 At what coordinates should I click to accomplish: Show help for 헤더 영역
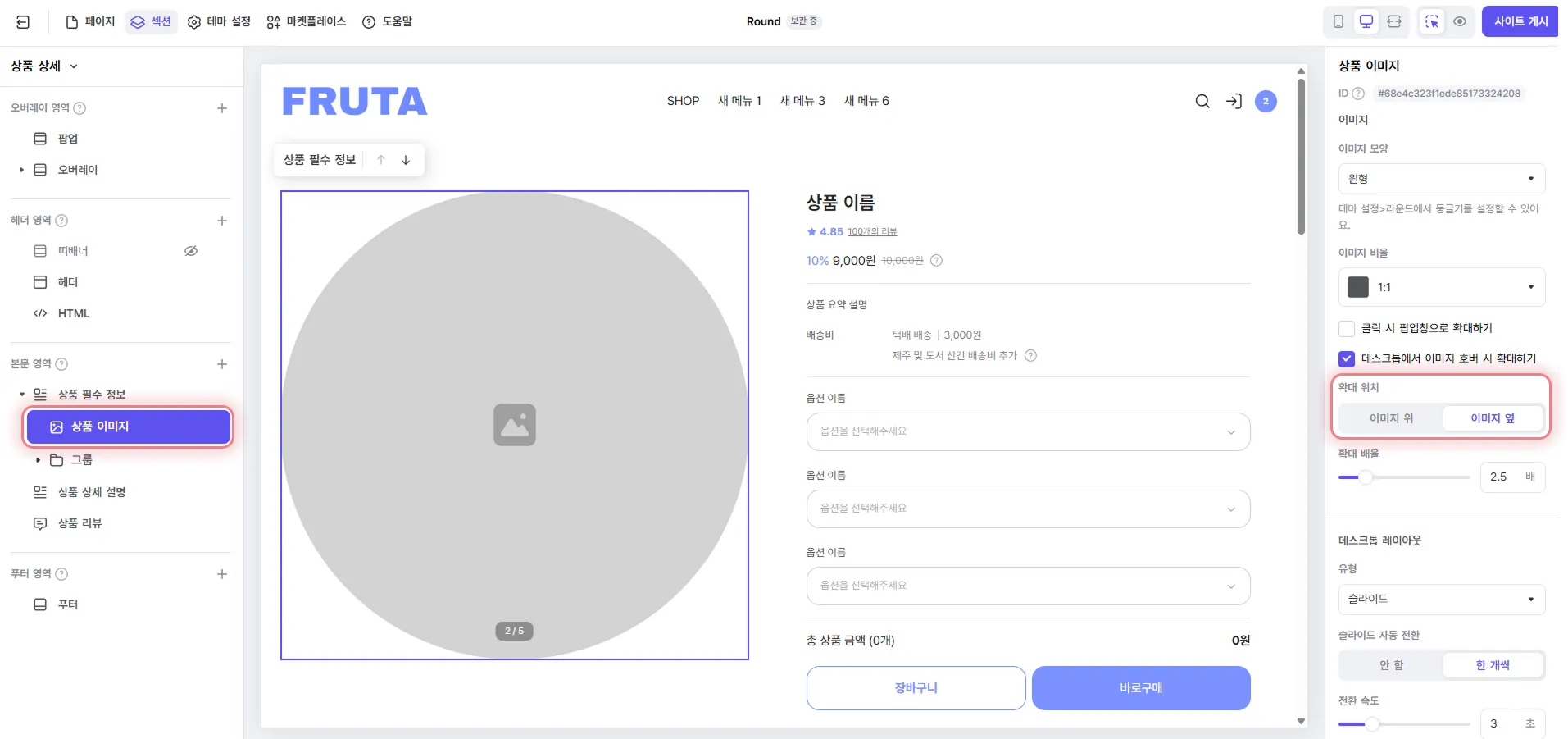[x=61, y=221]
